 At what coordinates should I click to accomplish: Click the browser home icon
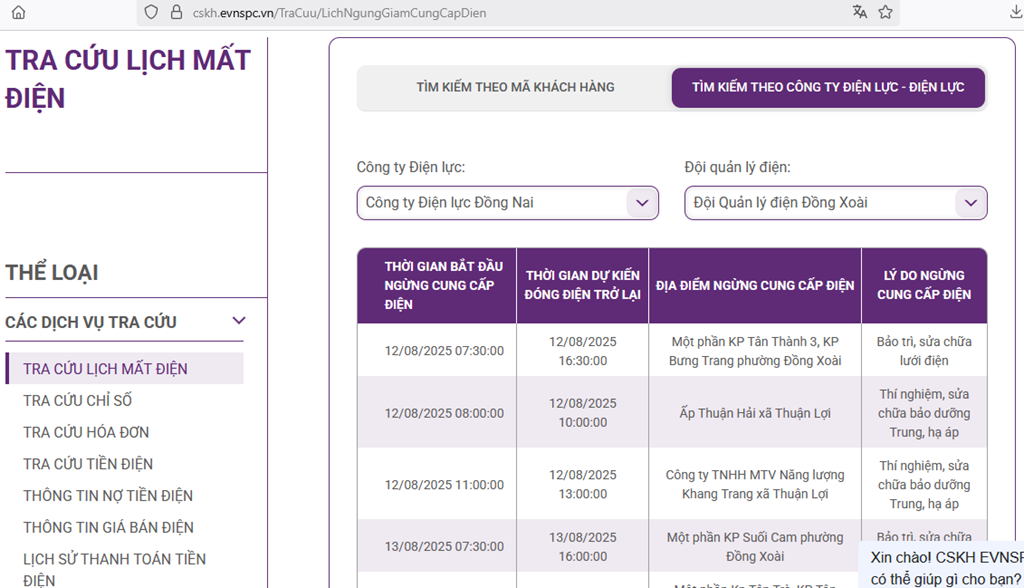click(x=18, y=12)
